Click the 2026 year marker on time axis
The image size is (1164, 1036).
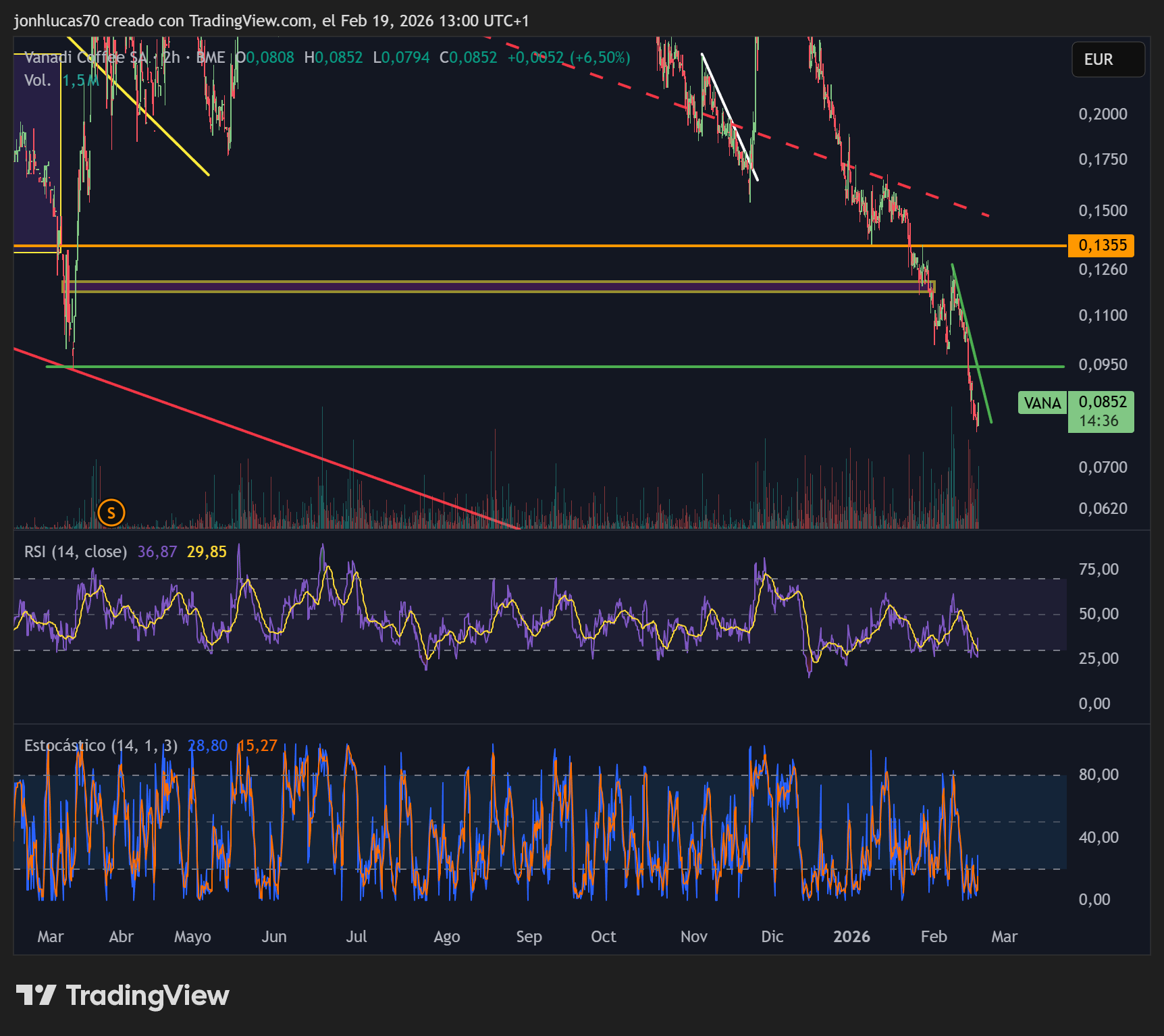click(x=851, y=937)
